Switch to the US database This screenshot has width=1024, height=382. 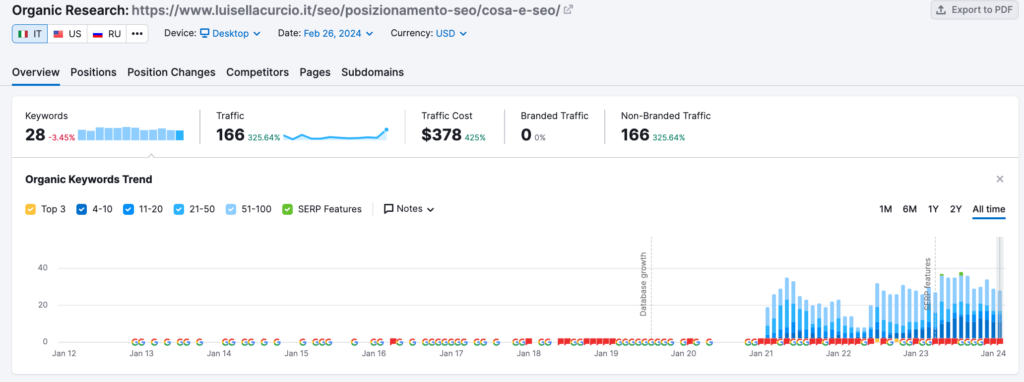pyautogui.click(x=67, y=34)
